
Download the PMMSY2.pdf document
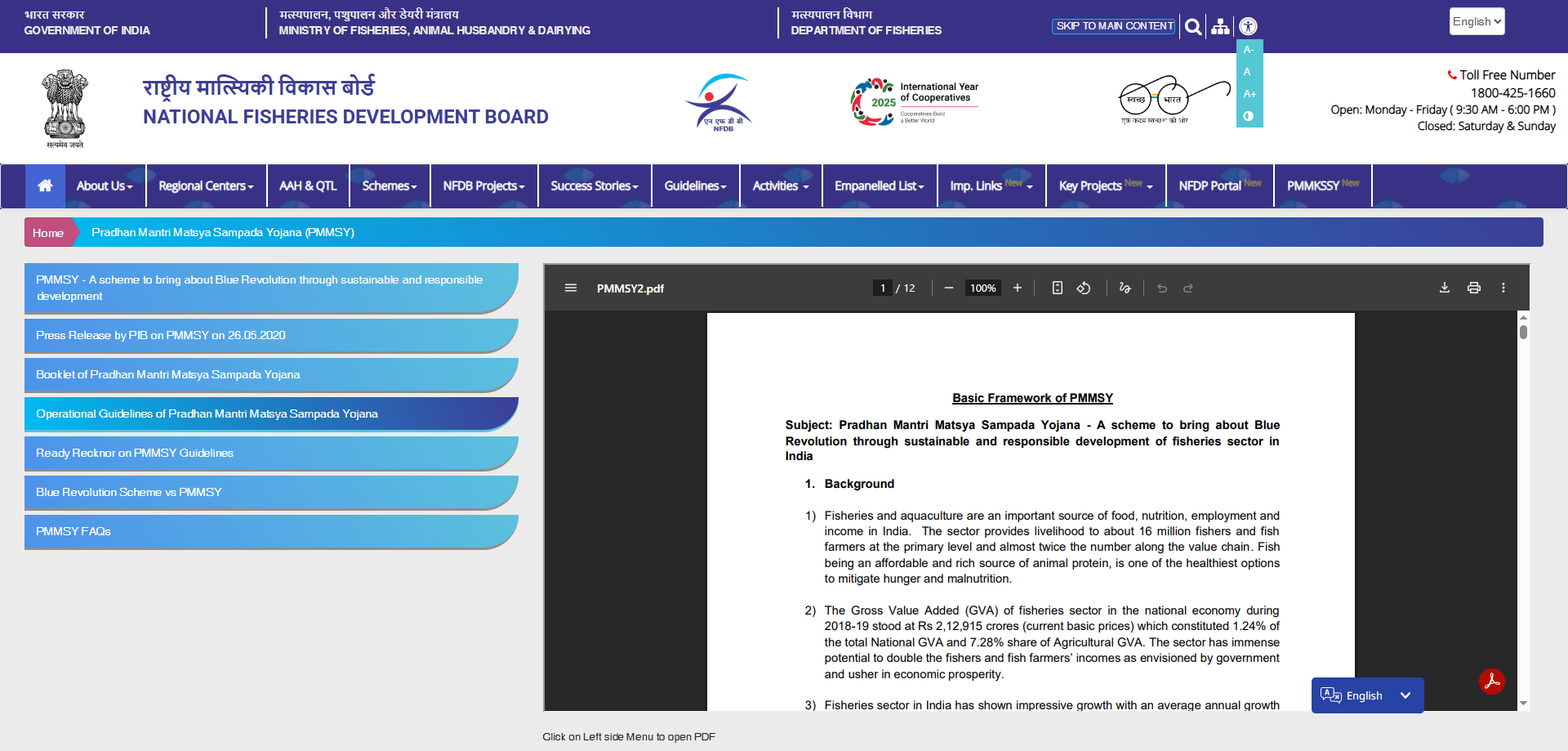click(1444, 288)
